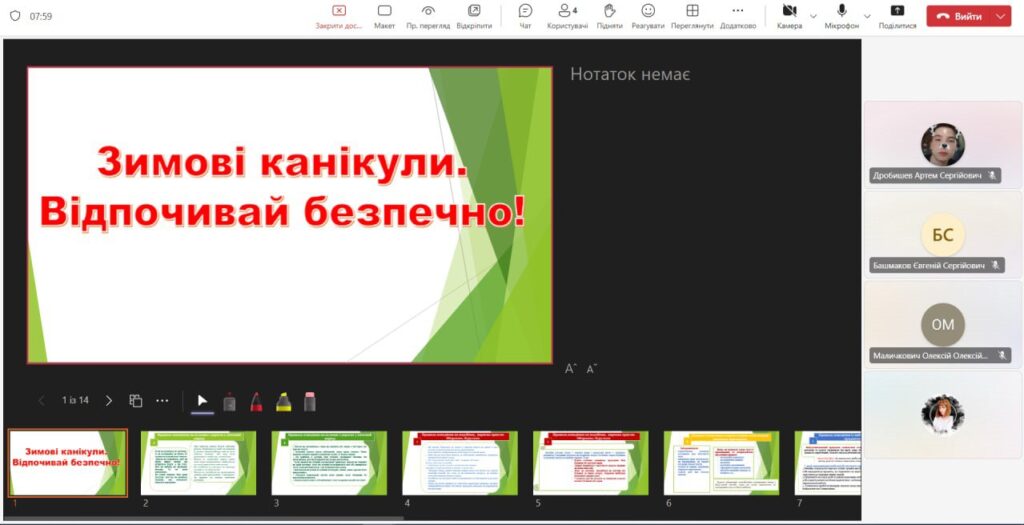
Task: Open the slide grid view icon
Action: 136,401
